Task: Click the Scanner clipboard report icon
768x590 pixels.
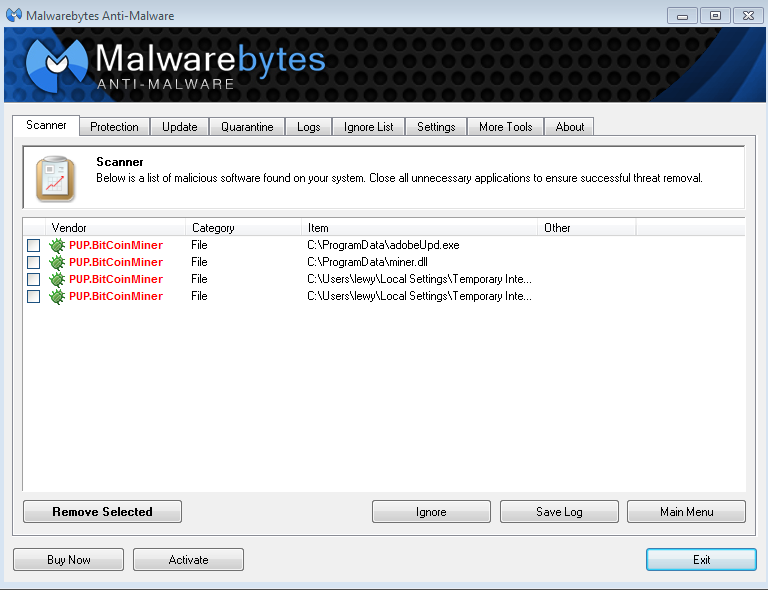Action: [55, 178]
